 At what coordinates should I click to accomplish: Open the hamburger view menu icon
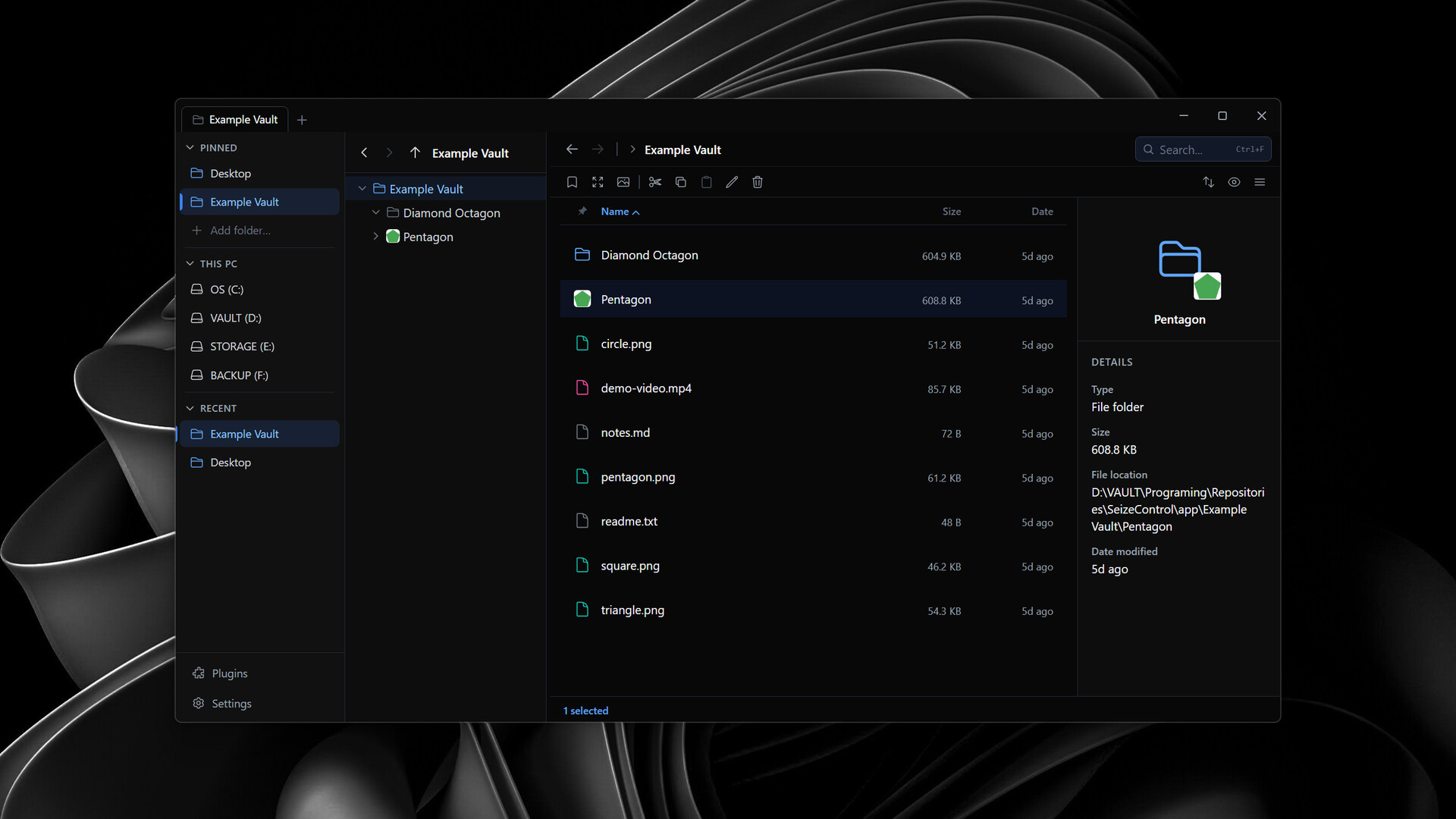[1260, 182]
